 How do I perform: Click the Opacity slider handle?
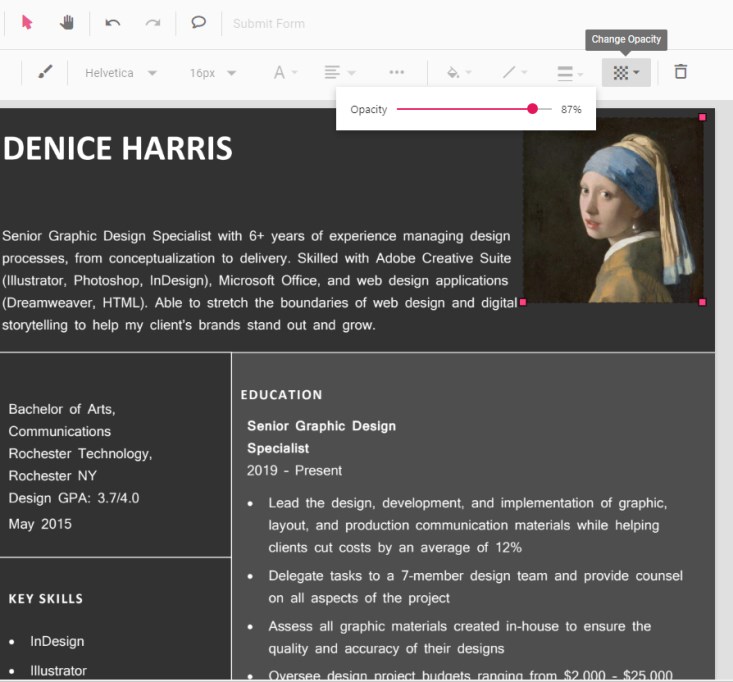pyautogui.click(x=532, y=109)
